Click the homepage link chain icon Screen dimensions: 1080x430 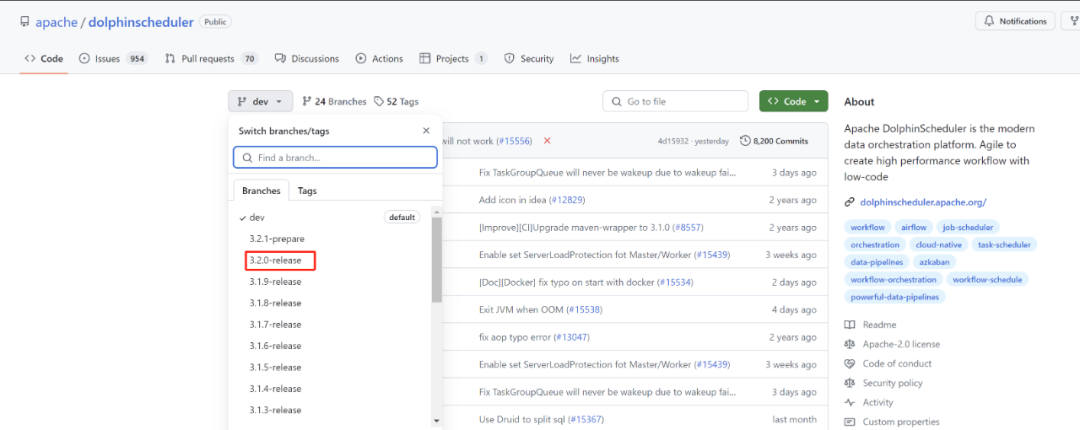[850, 203]
